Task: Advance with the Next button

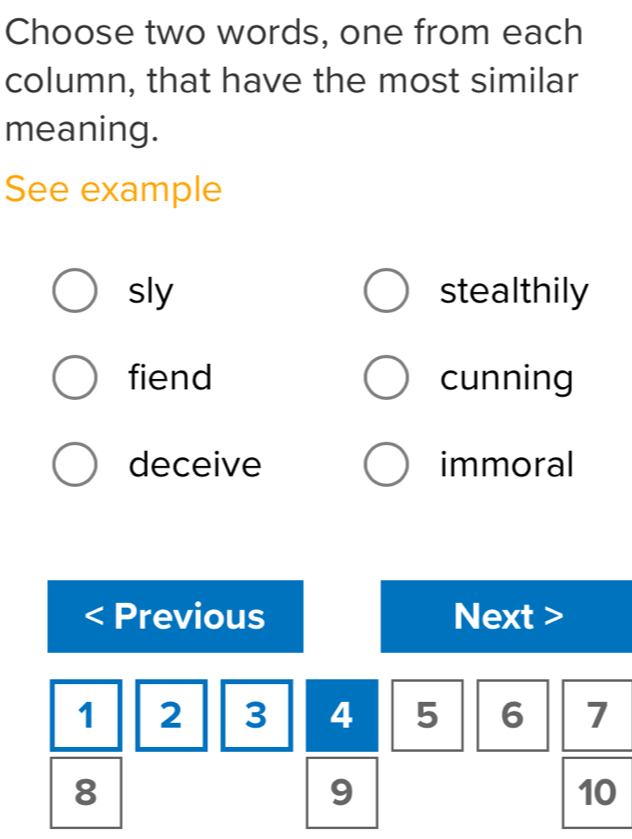Action: tap(507, 616)
